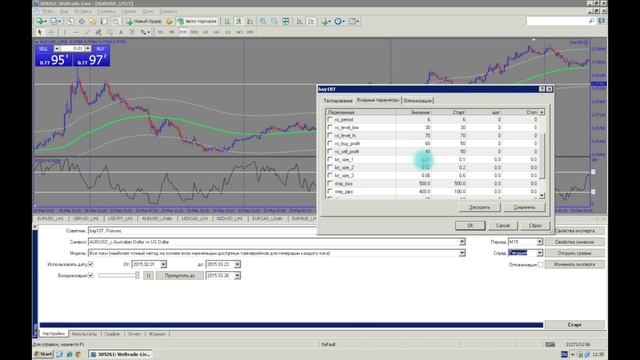This screenshot has width=640, height=360.
Task: Toggle the Navigator panel icon
Action: tap(93, 21)
